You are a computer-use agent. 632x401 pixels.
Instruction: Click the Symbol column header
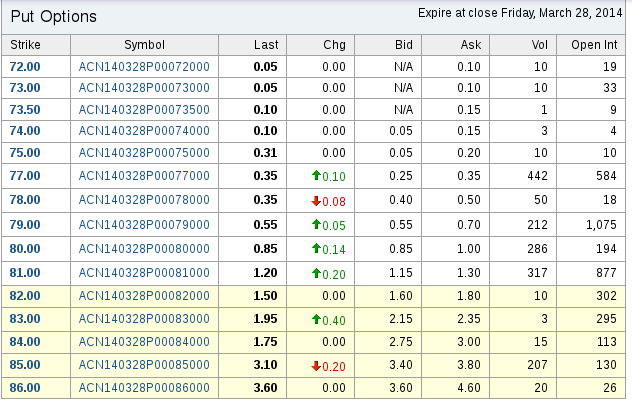click(144, 45)
